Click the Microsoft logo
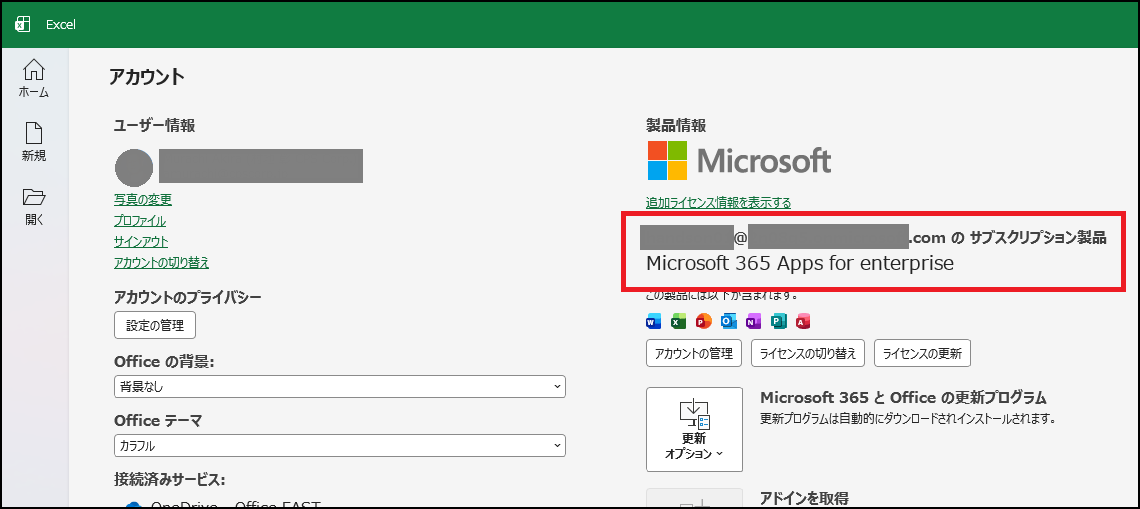The width and height of the screenshot is (1140, 509). point(739,160)
